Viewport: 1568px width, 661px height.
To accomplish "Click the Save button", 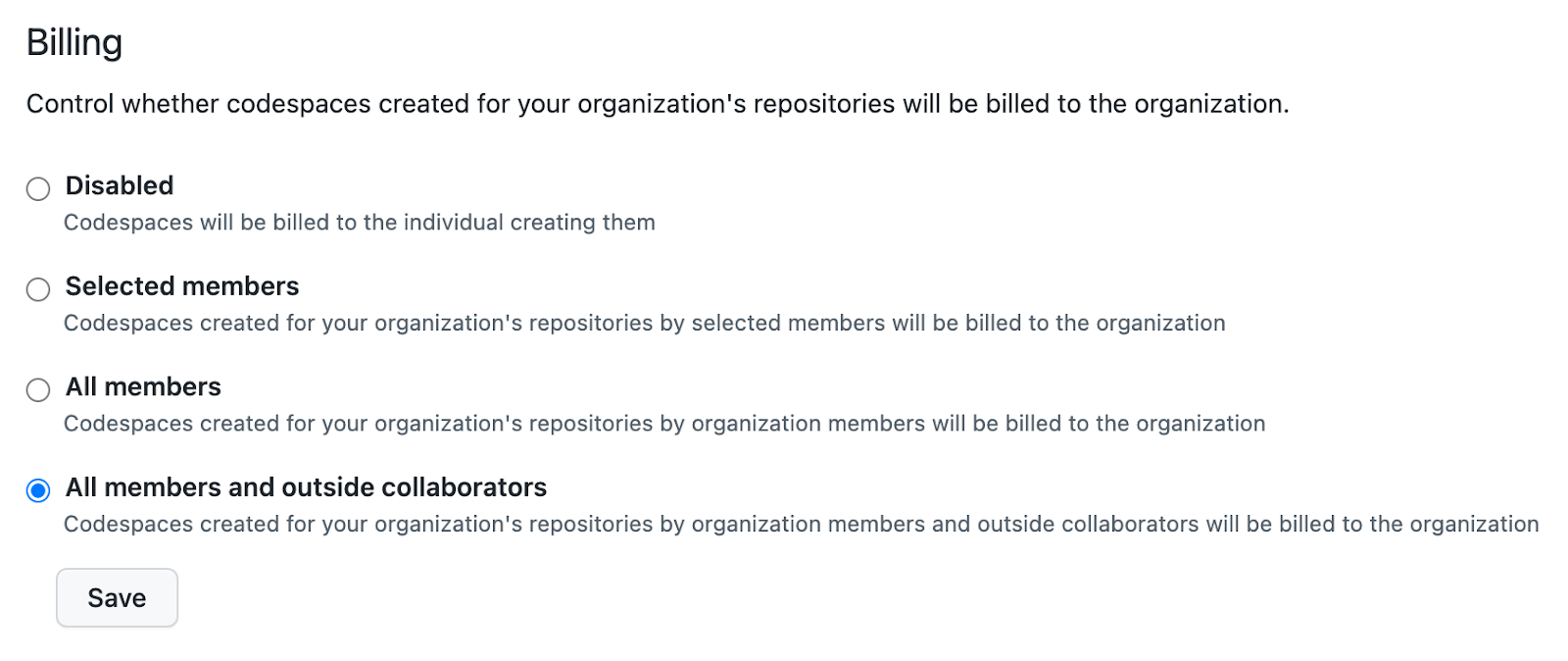I will tap(117, 597).
